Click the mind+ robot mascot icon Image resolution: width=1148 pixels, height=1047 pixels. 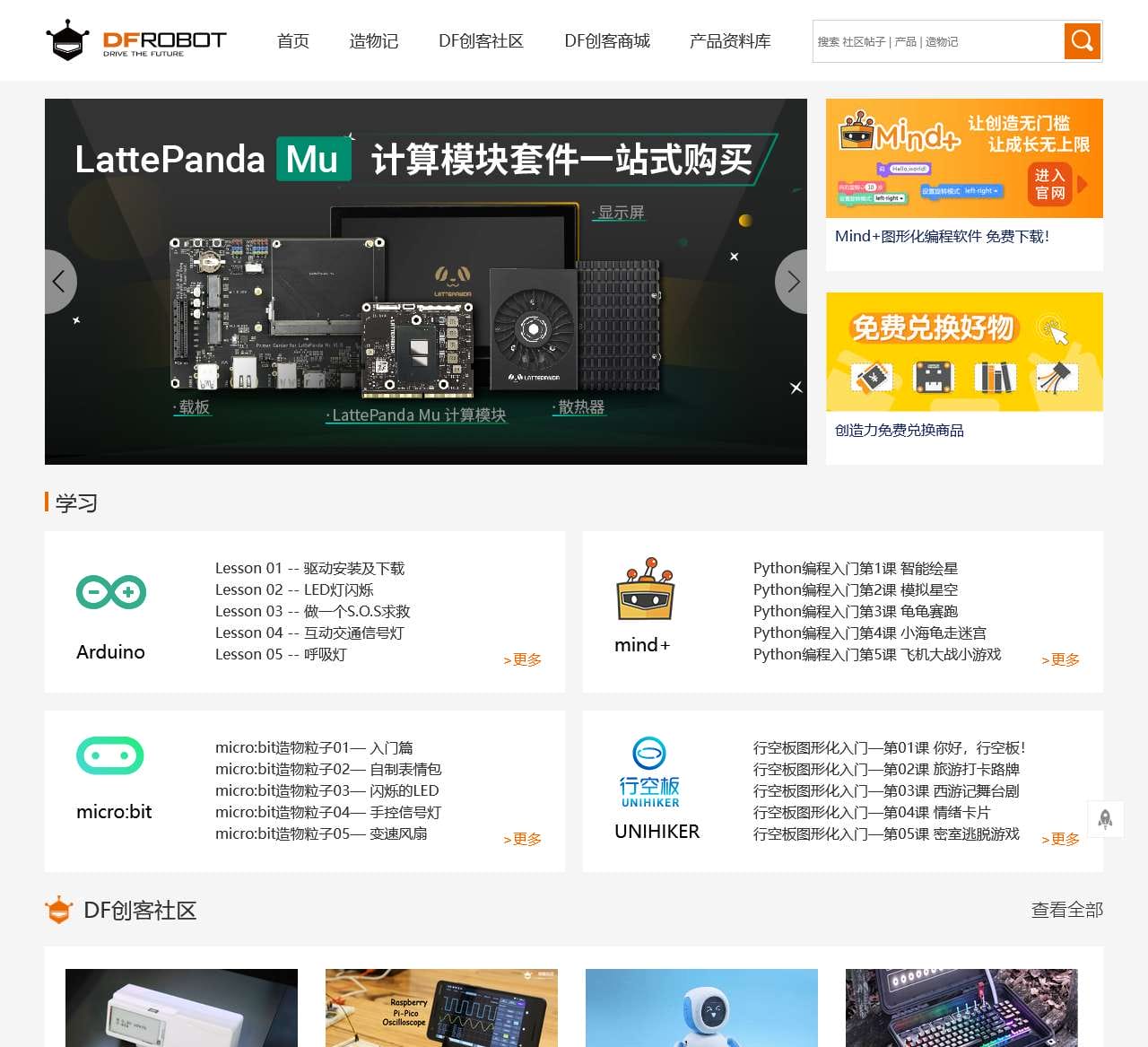point(645,589)
